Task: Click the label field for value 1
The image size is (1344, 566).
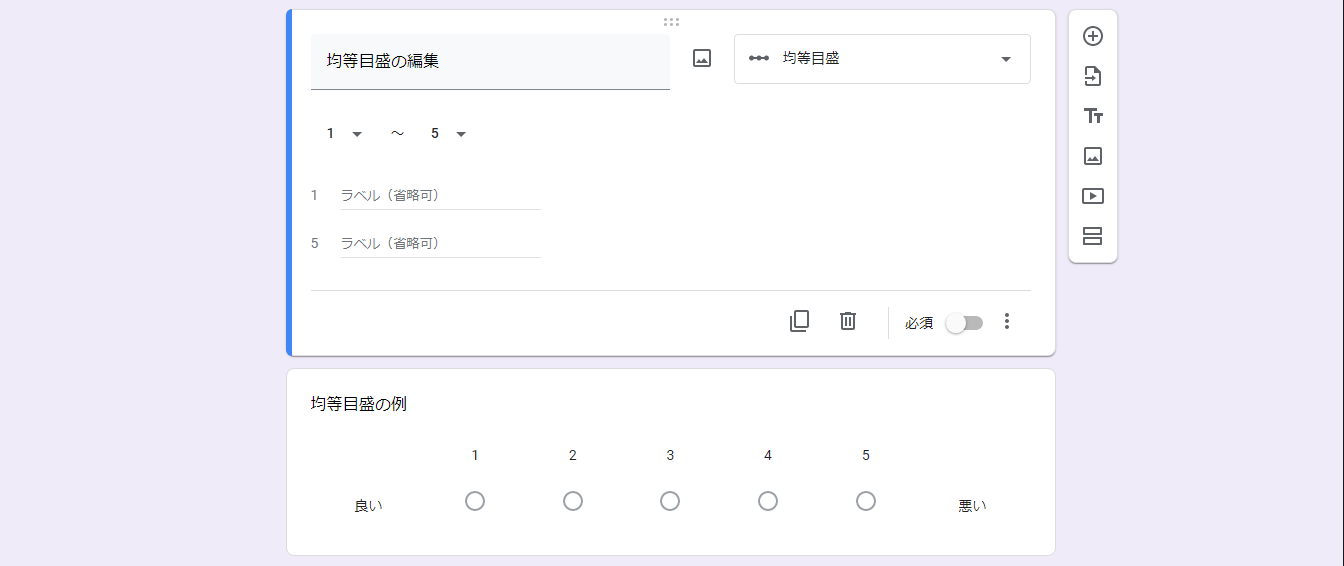Action: click(440, 196)
